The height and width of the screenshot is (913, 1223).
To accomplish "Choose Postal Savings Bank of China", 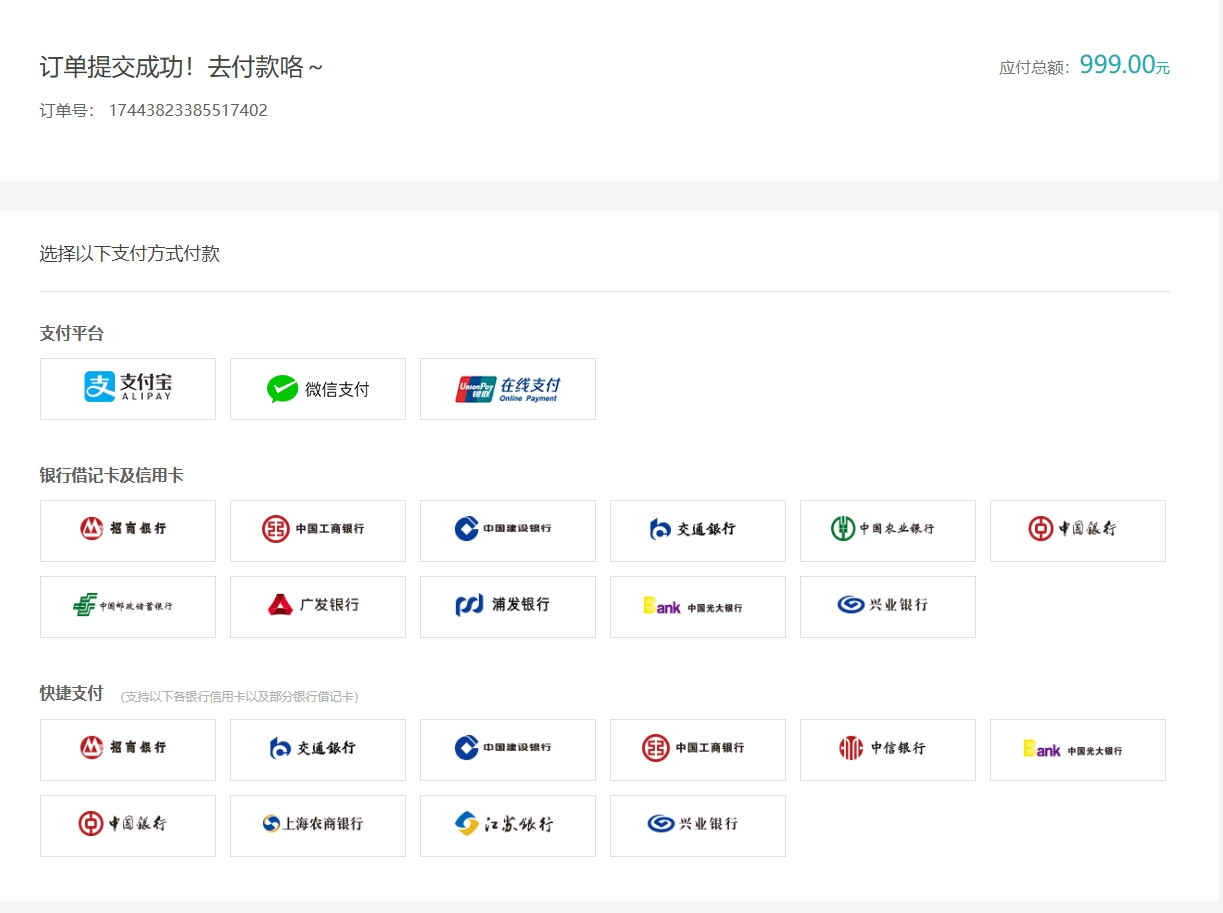I will (x=127, y=606).
